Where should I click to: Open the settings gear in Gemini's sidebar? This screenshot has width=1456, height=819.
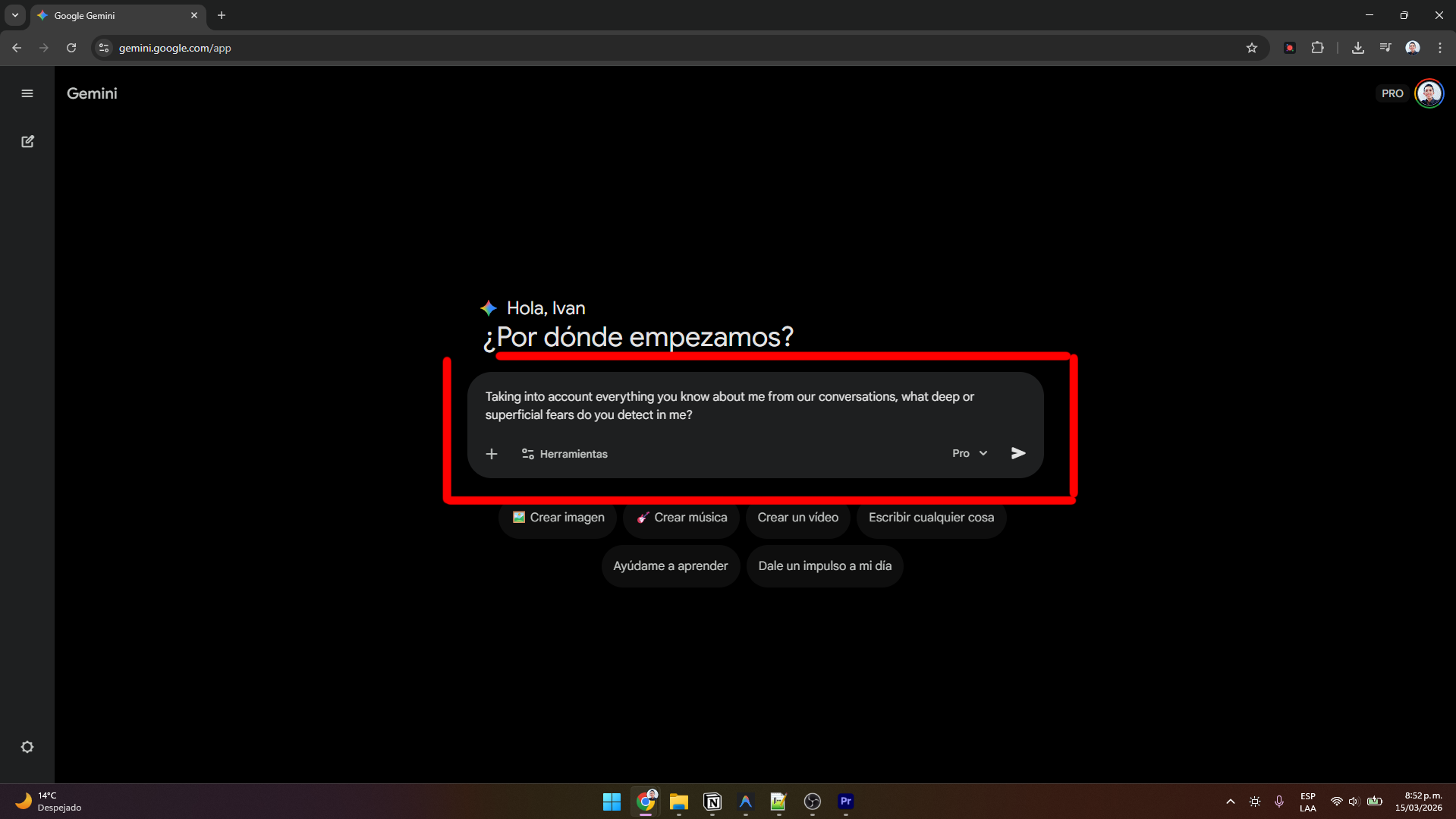click(x=27, y=747)
